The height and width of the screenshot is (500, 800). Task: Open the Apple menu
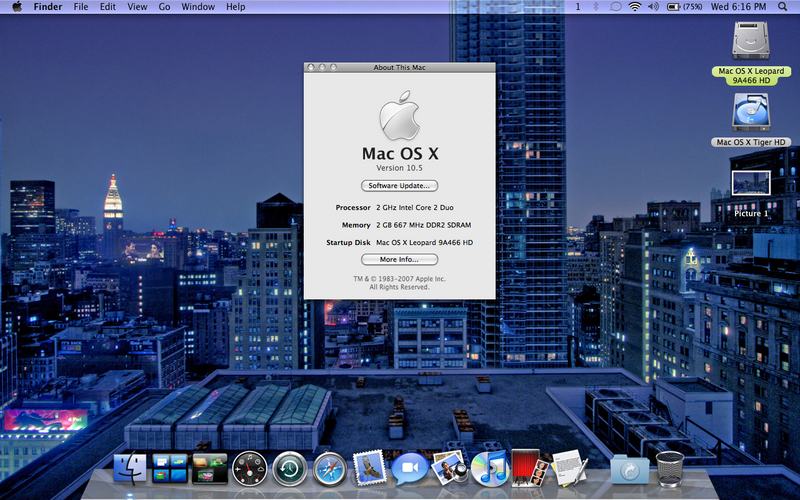pos(17,7)
